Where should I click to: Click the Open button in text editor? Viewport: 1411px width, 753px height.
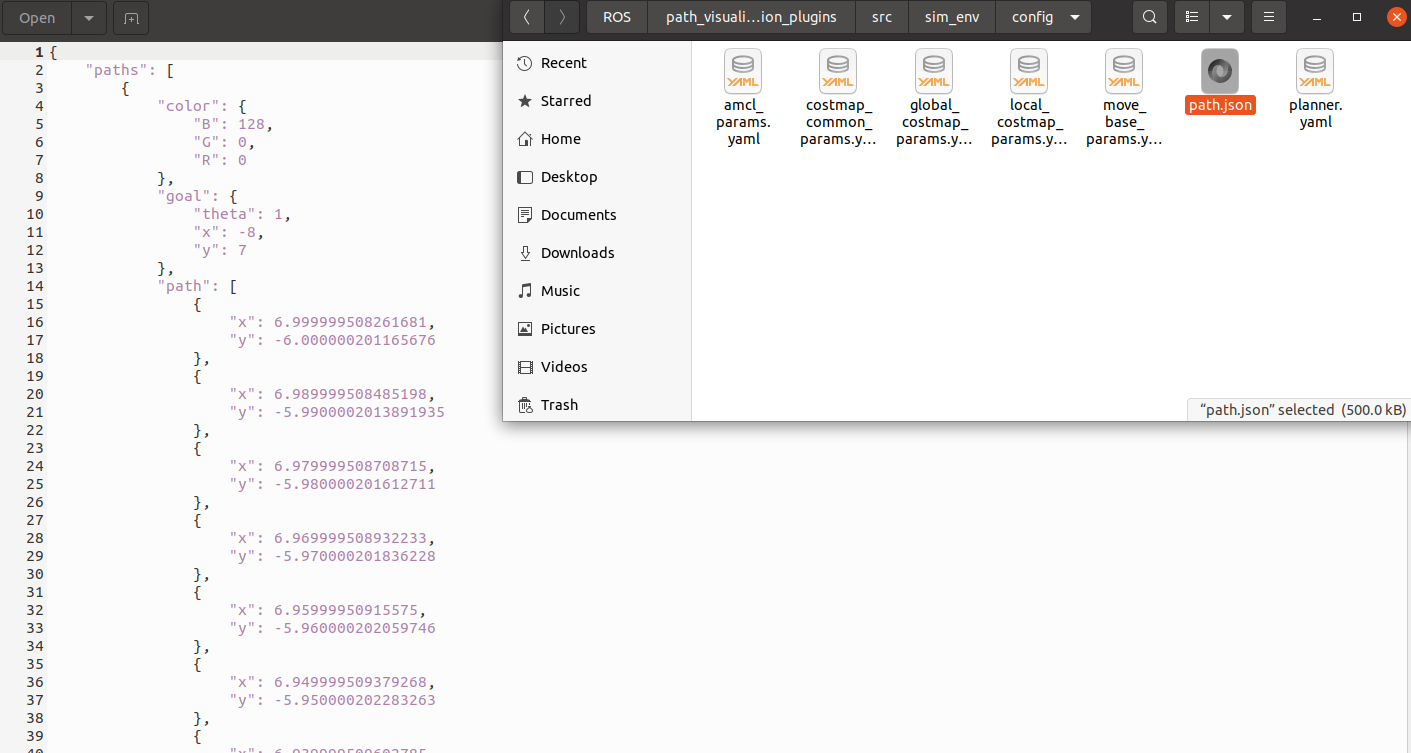point(37,18)
